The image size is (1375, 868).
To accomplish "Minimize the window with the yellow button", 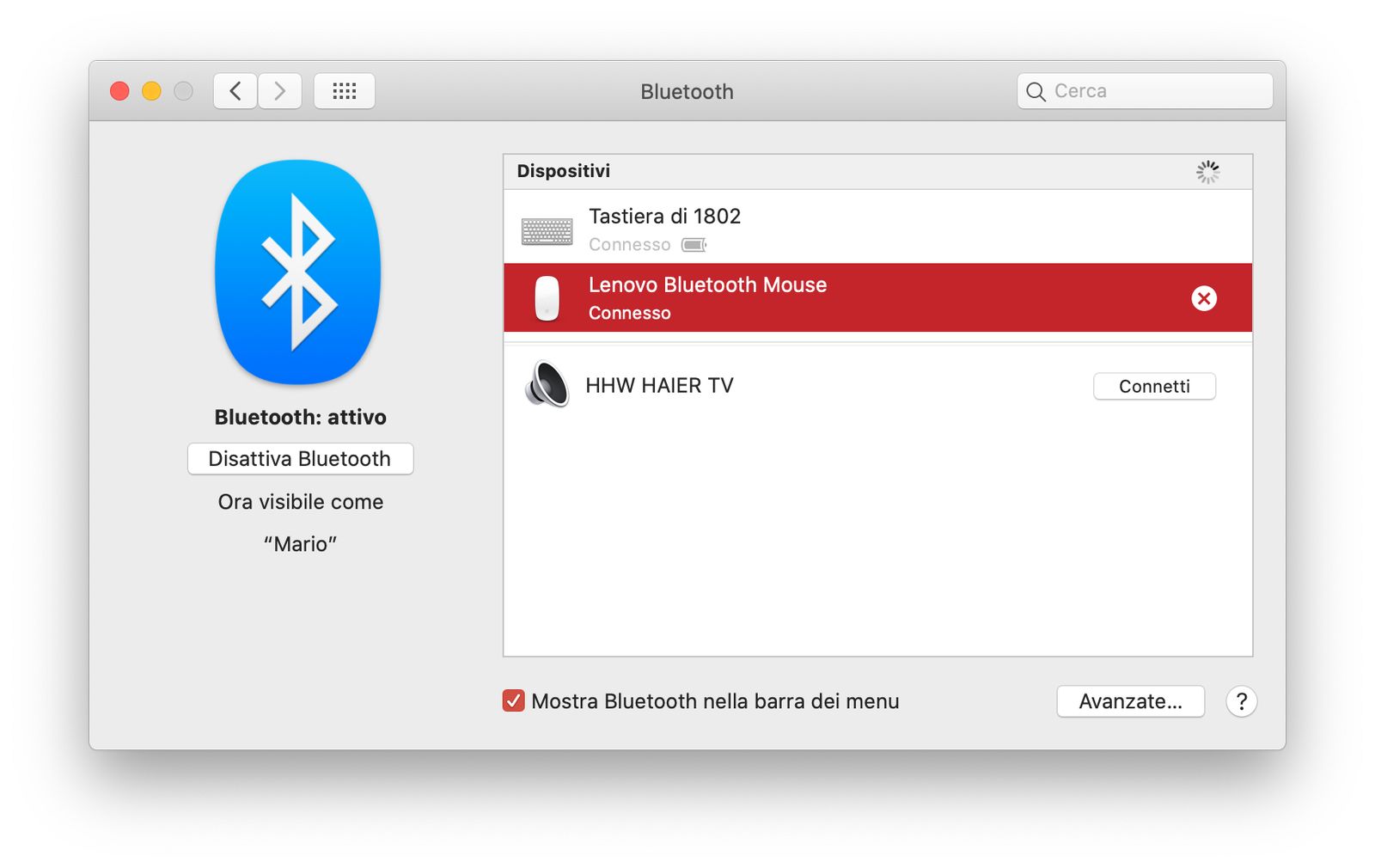I will point(151,91).
